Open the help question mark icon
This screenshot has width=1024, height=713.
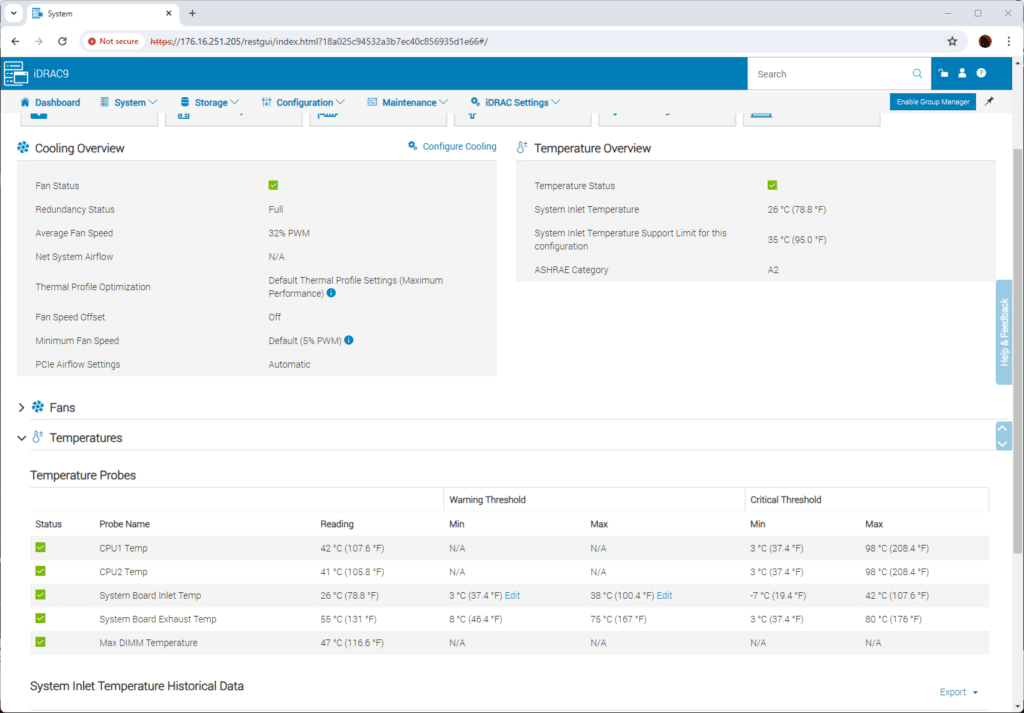click(981, 73)
